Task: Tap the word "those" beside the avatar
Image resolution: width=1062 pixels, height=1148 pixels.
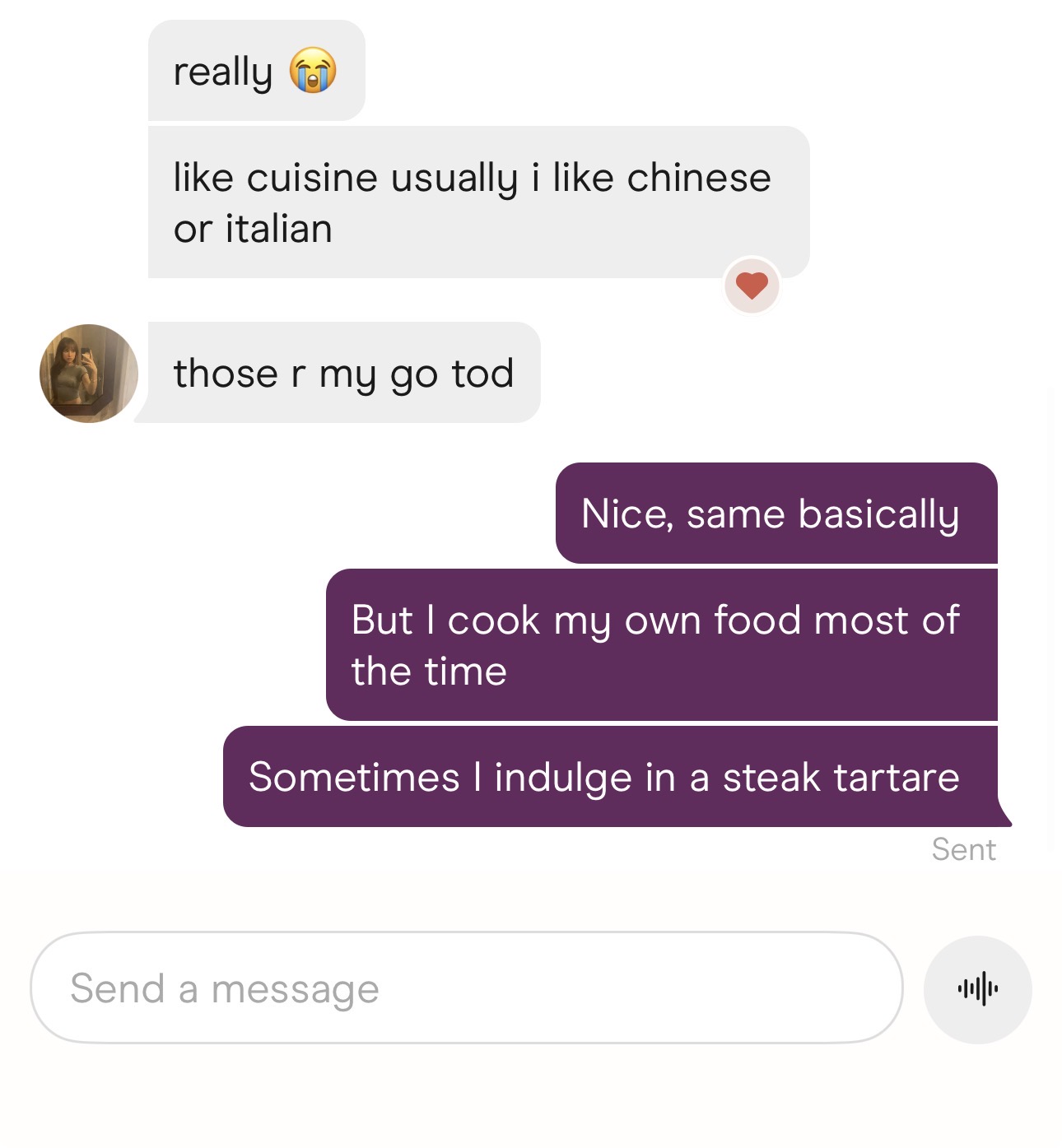Action: click(x=226, y=374)
